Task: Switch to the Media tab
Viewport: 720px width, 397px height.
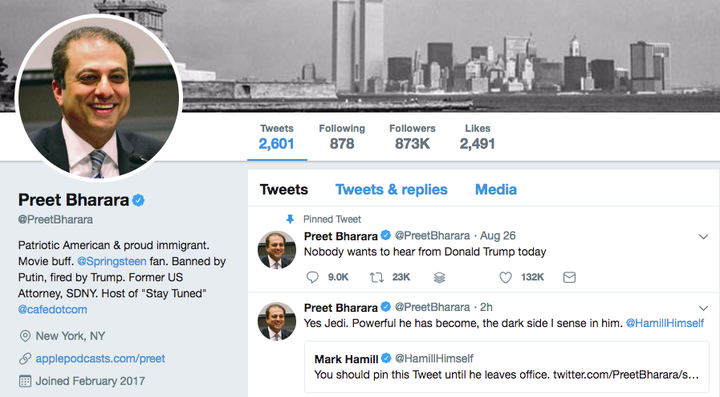Action: pos(495,190)
